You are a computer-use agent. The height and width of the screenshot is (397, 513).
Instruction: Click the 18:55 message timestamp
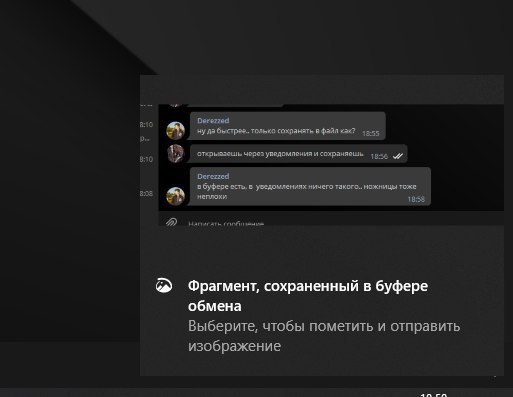point(371,133)
